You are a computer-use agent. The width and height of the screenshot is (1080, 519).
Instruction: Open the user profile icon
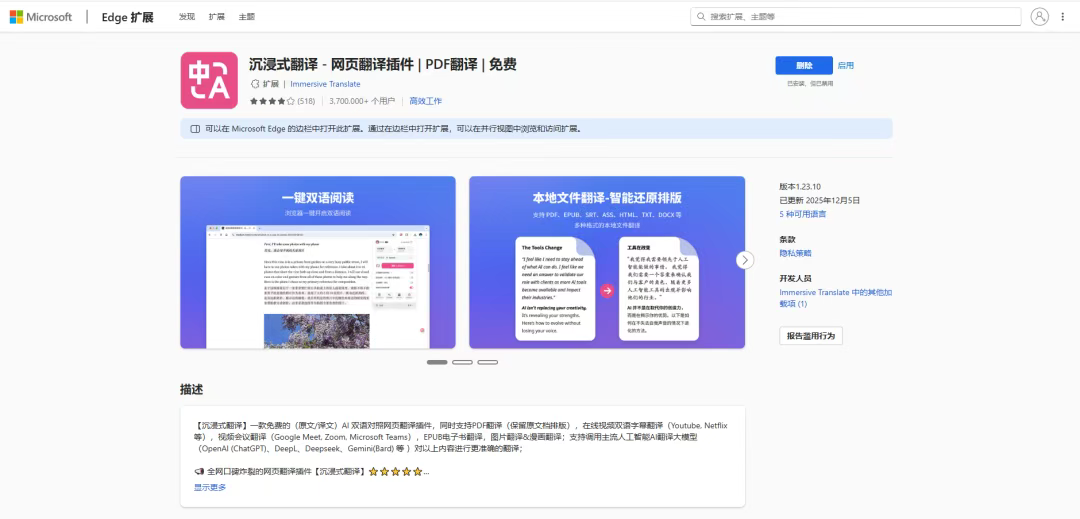point(1039,17)
